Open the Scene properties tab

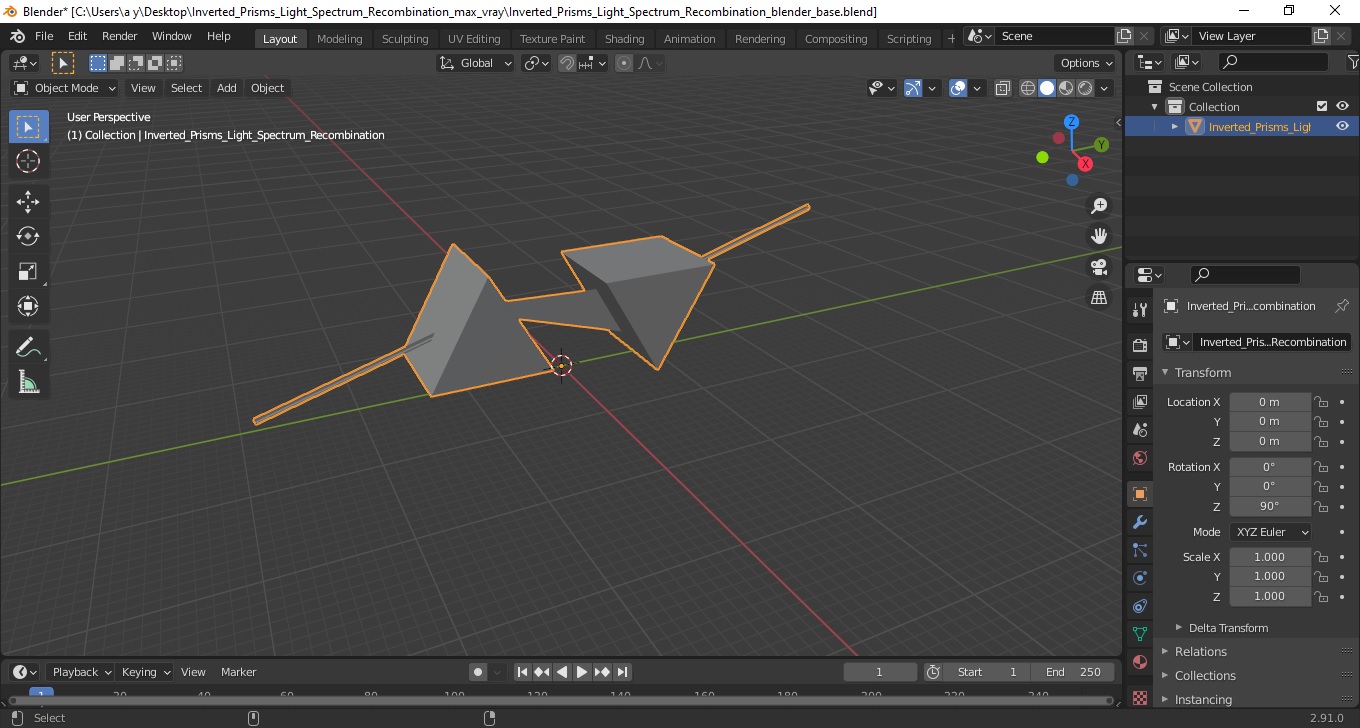point(1139,430)
